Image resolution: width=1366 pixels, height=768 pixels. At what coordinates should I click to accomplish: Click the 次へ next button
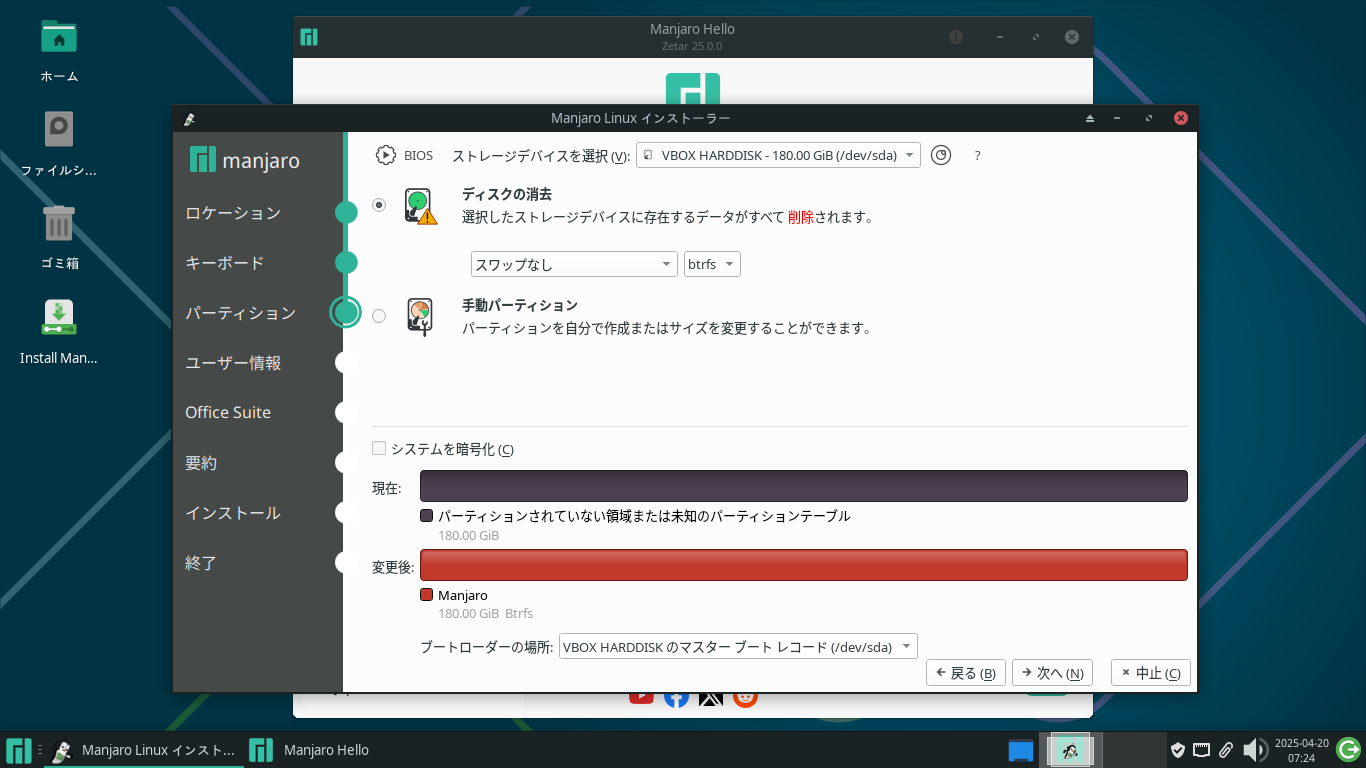tap(1052, 673)
